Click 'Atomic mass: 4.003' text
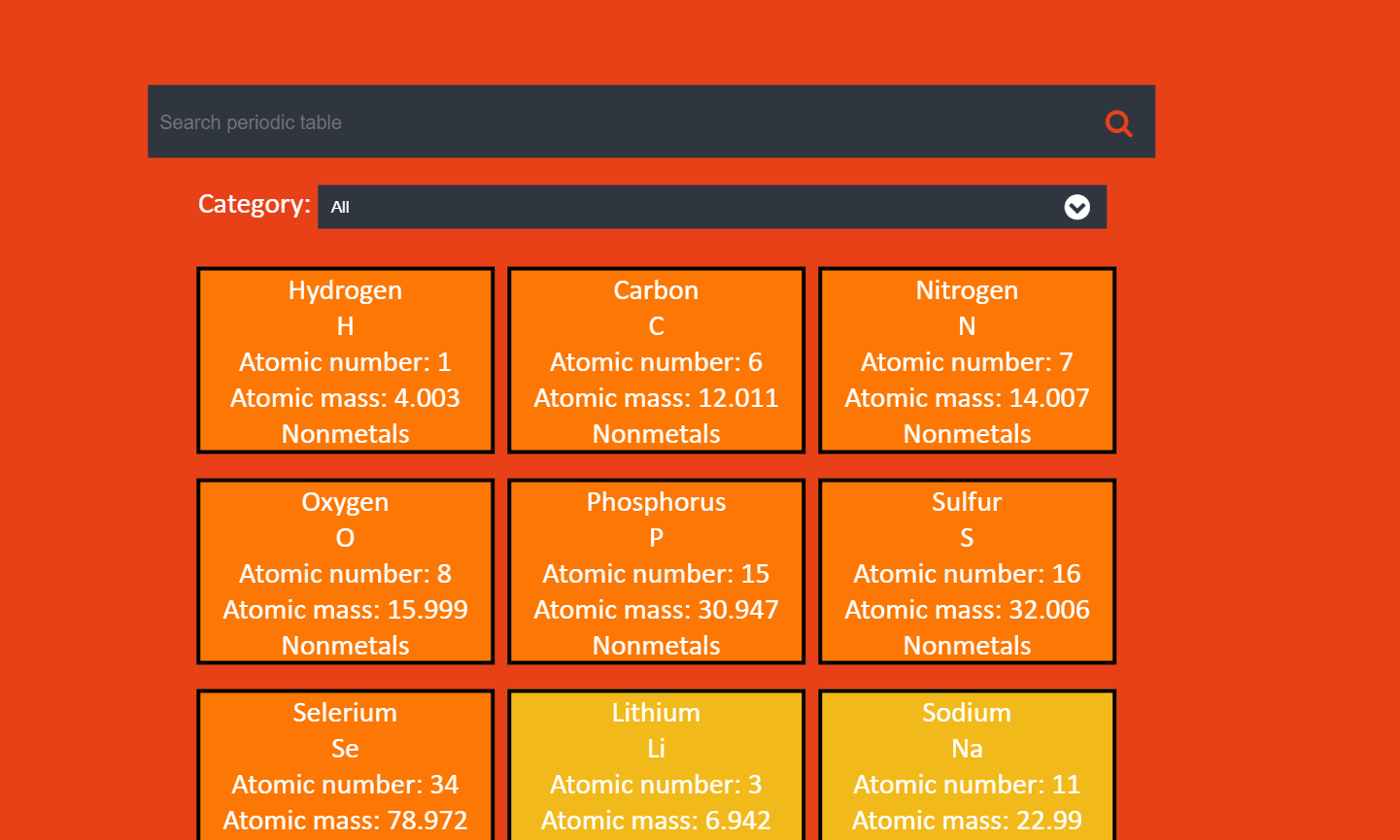This screenshot has height=840, width=1400. click(x=345, y=398)
